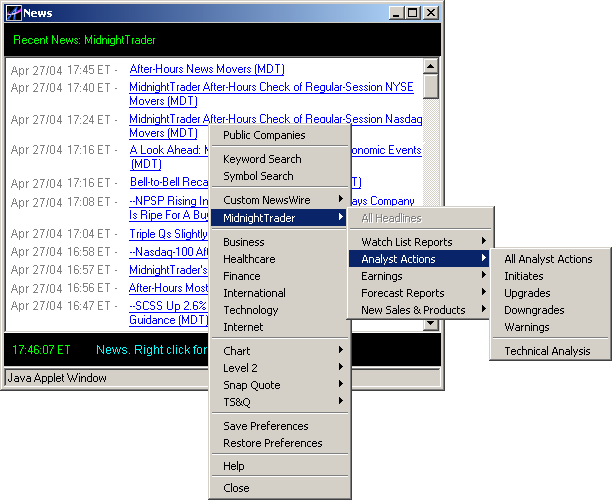This screenshot has height=500, width=612.
Task: Click the News window title bar icon
Action: point(13,13)
